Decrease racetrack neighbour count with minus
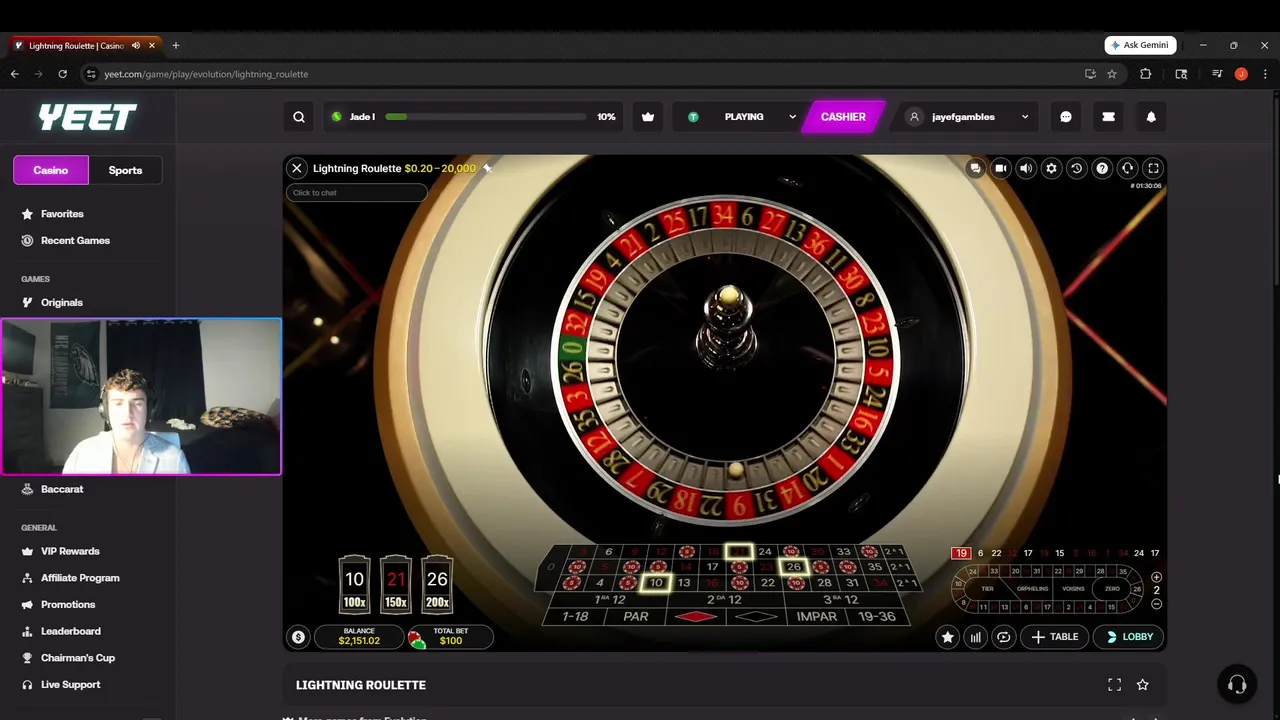1280x720 pixels. tap(1156, 604)
